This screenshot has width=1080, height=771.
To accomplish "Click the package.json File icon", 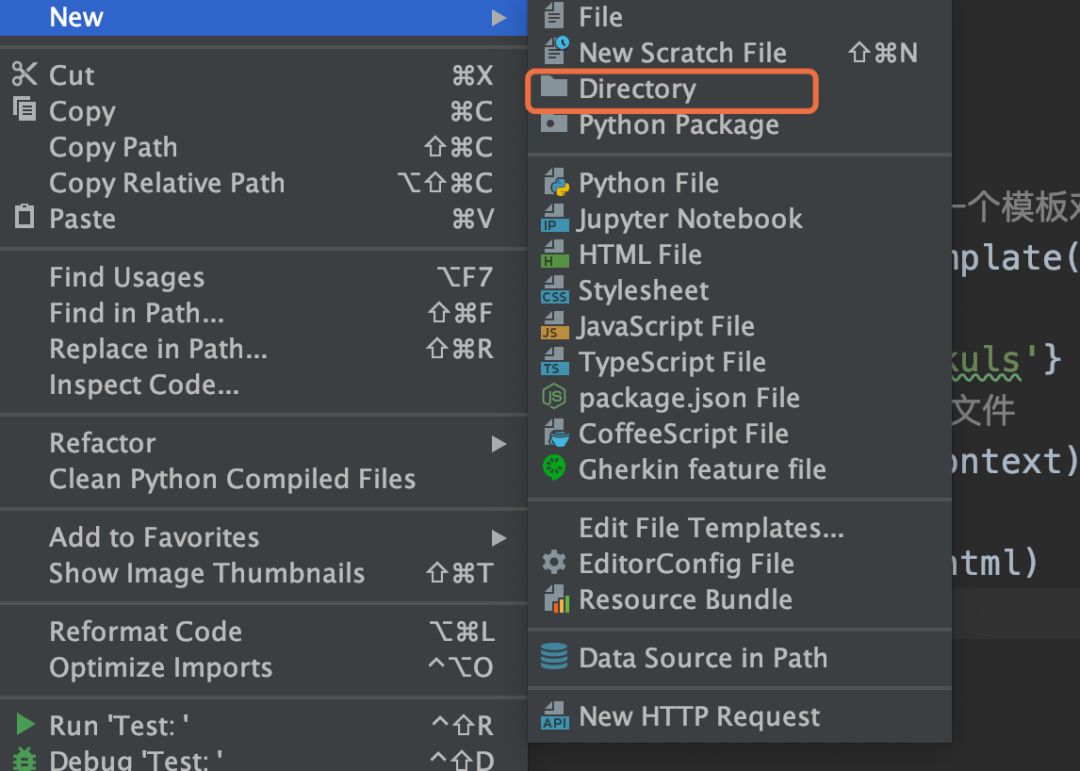I will click(554, 399).
